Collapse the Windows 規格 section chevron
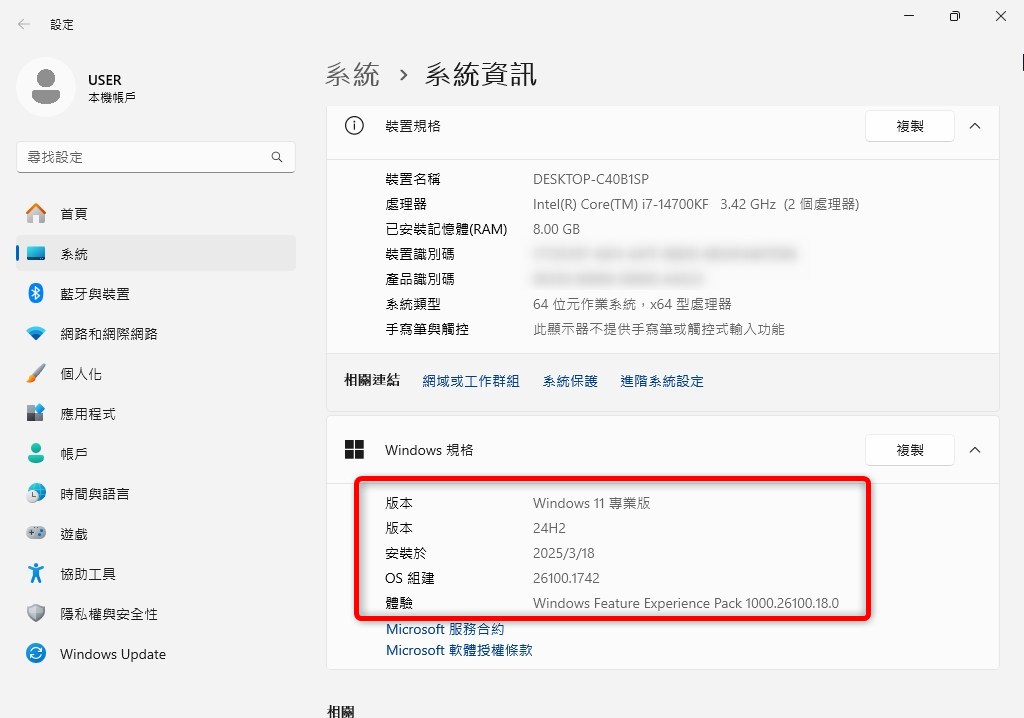 (x=975, y=450)
